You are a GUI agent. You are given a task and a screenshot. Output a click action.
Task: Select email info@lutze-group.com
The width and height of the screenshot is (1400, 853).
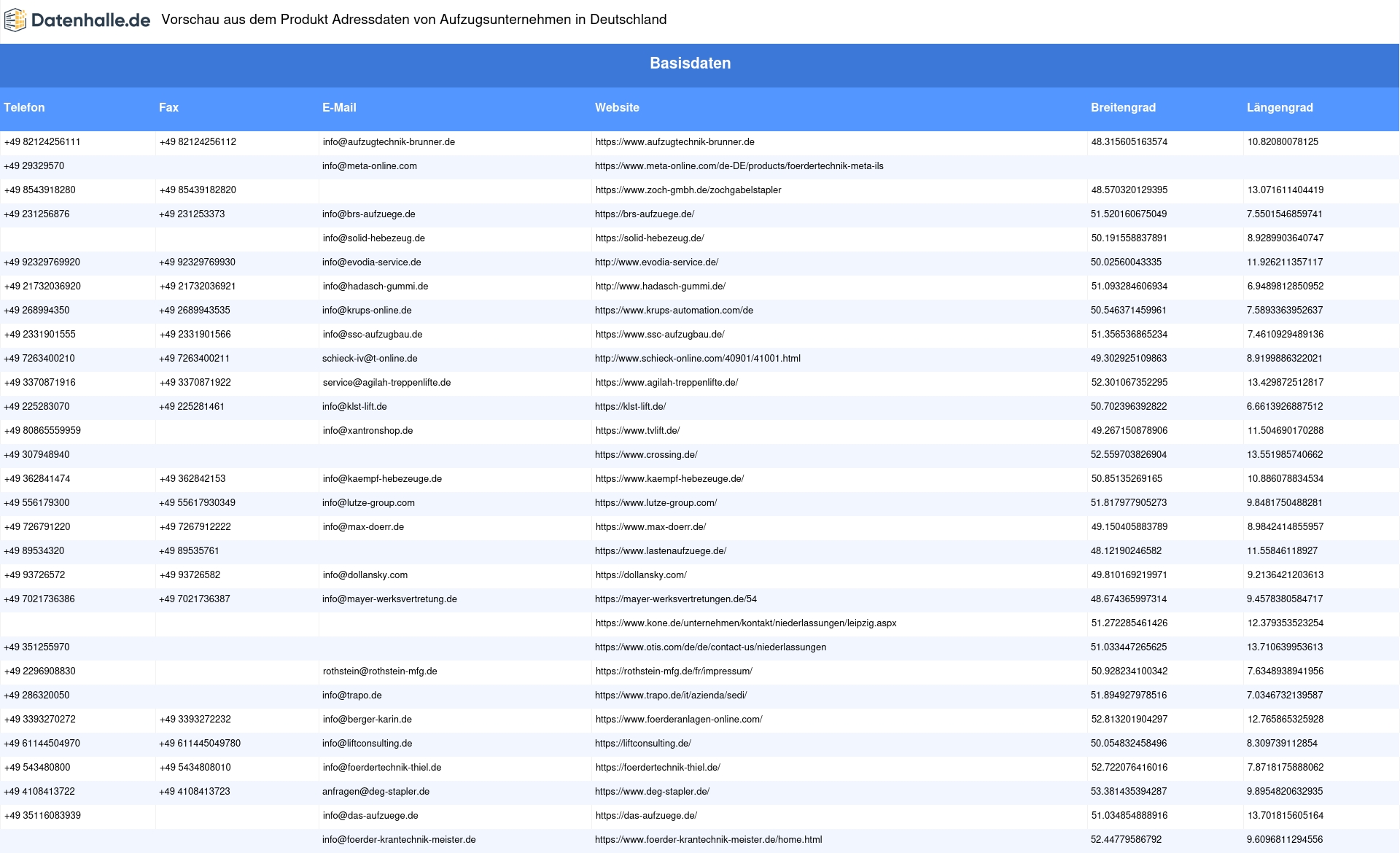(368, 503)
